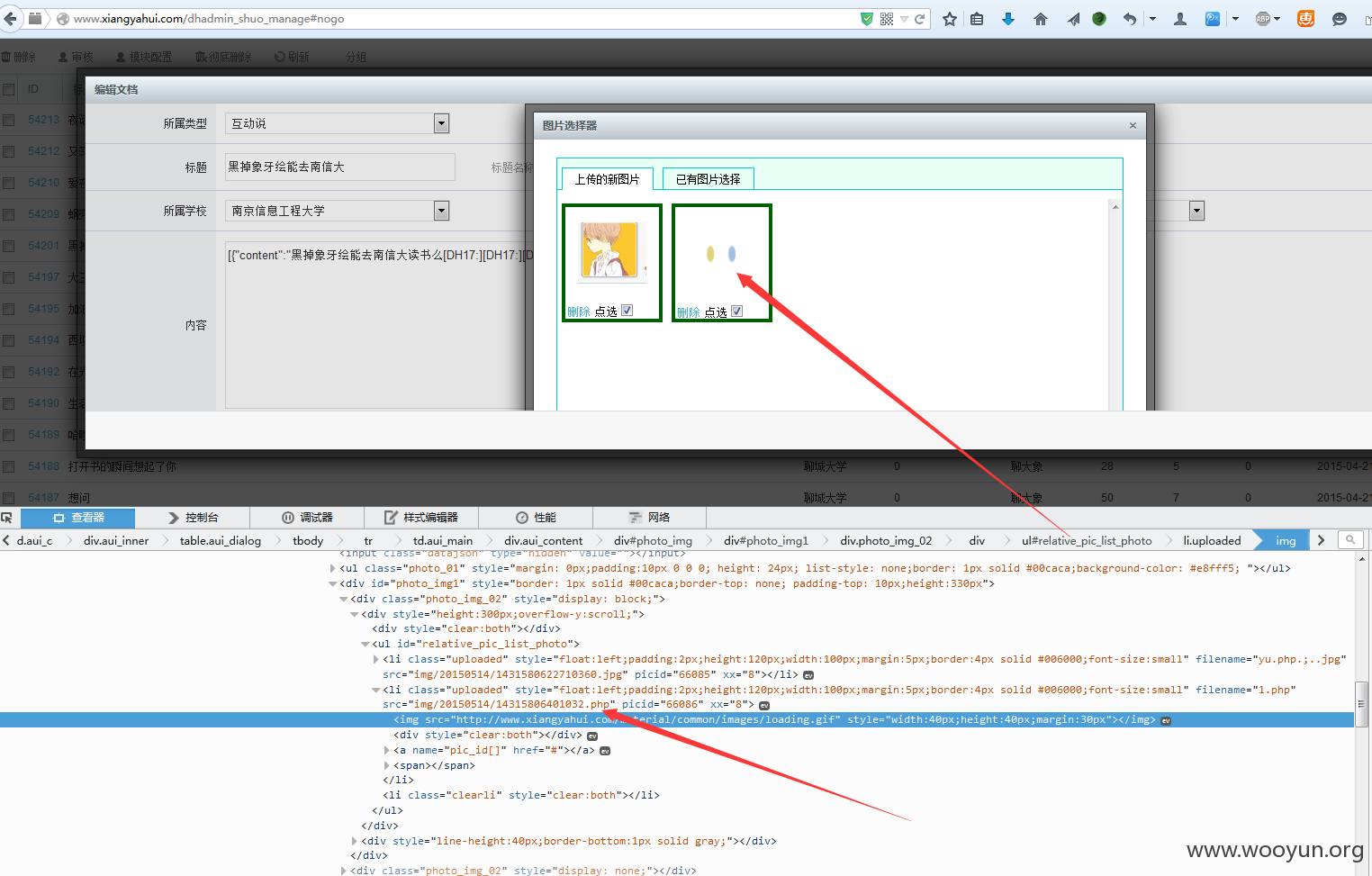Click the green circular extension icon
Viewport: 1372px width, 876px height.
[x=1099, y=19]
